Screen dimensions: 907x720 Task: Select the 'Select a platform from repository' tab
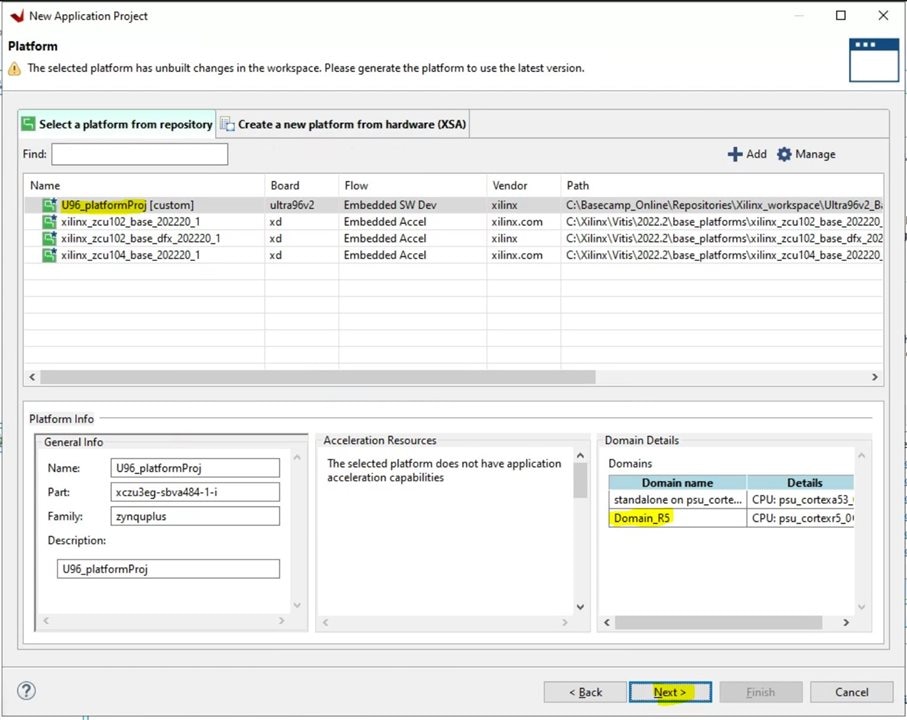click(117, 124)
